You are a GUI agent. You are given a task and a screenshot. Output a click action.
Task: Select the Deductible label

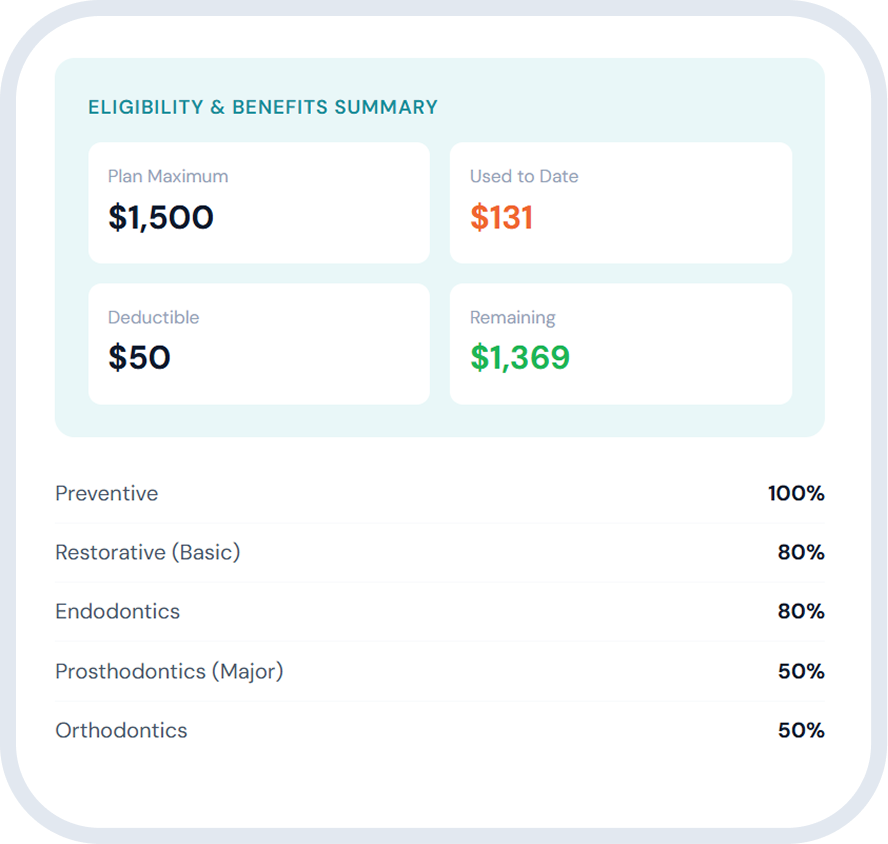click(154, 317)
